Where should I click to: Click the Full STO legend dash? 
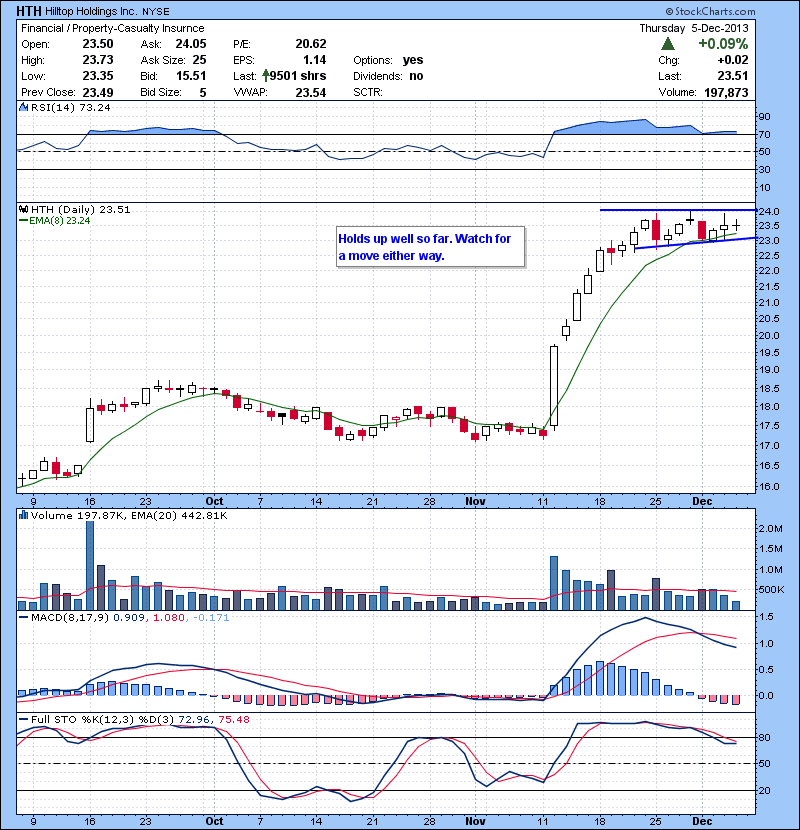click(x=23, y=719)
